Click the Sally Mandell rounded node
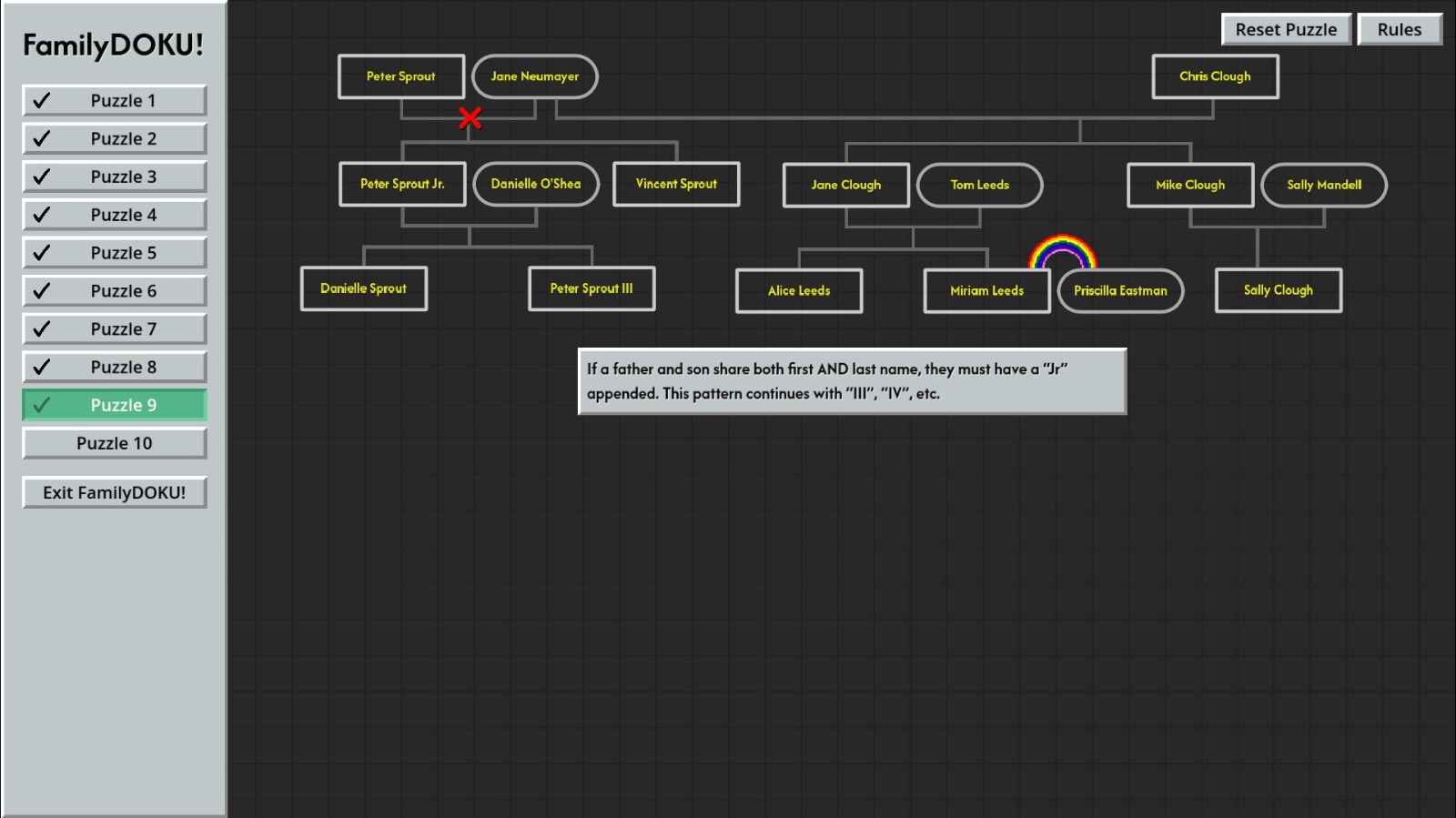The image size is (1456, 818). (1324, 186)
